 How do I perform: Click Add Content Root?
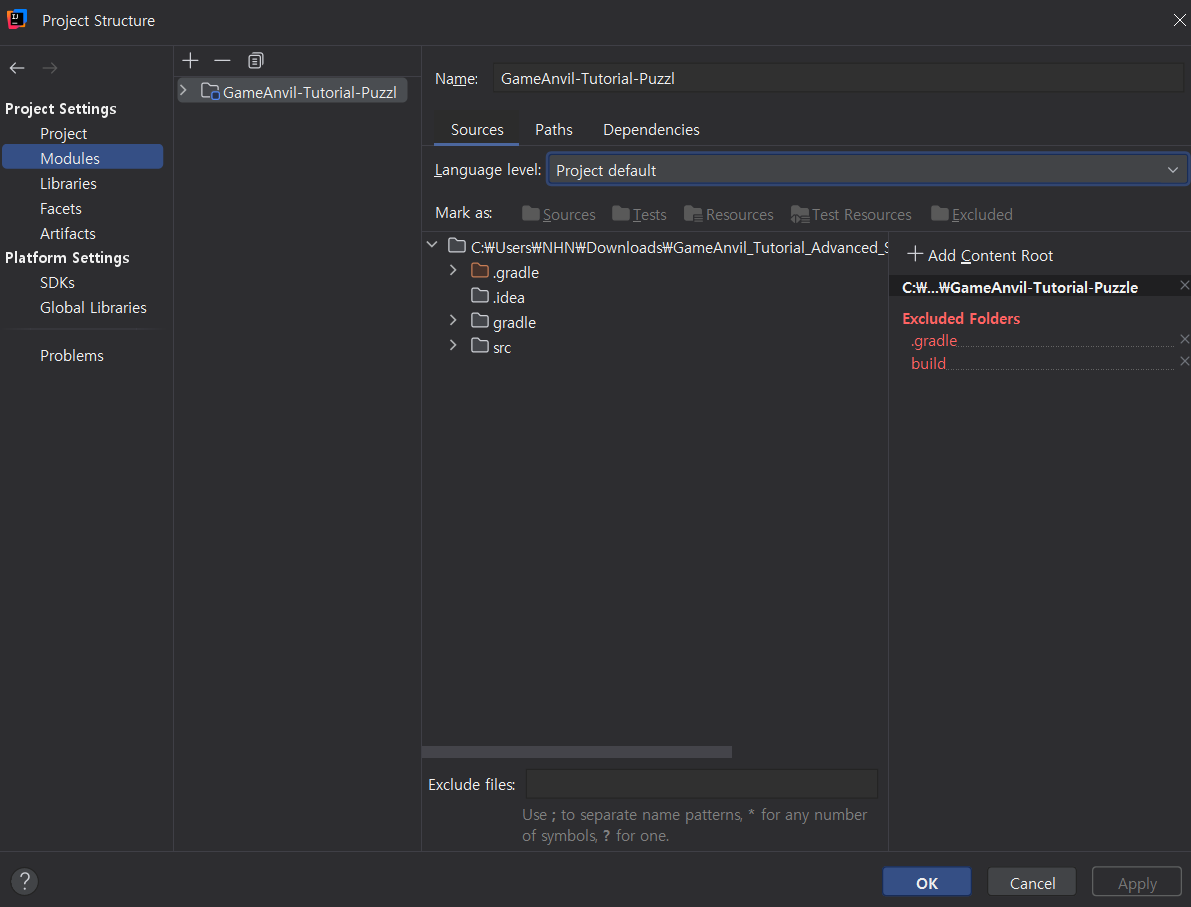coord(980,255)
